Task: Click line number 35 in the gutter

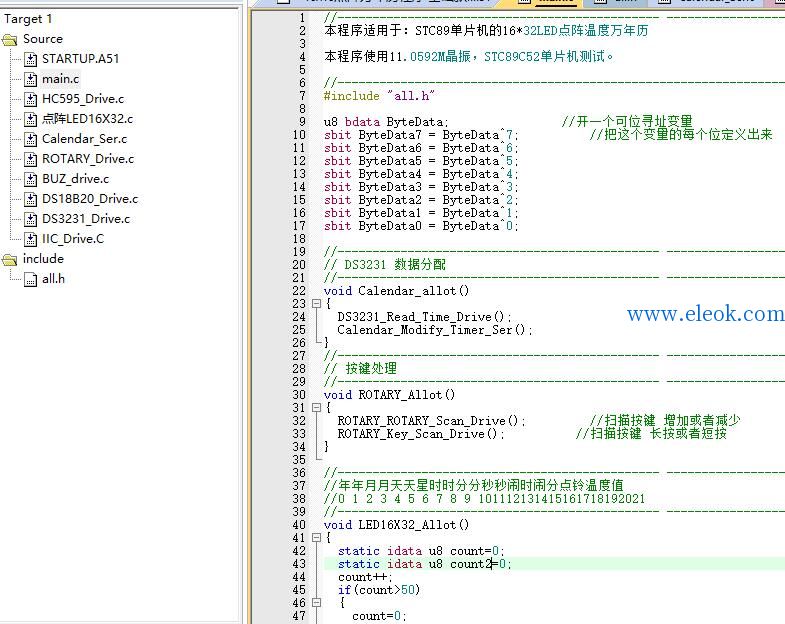Action: pos(299,460)
